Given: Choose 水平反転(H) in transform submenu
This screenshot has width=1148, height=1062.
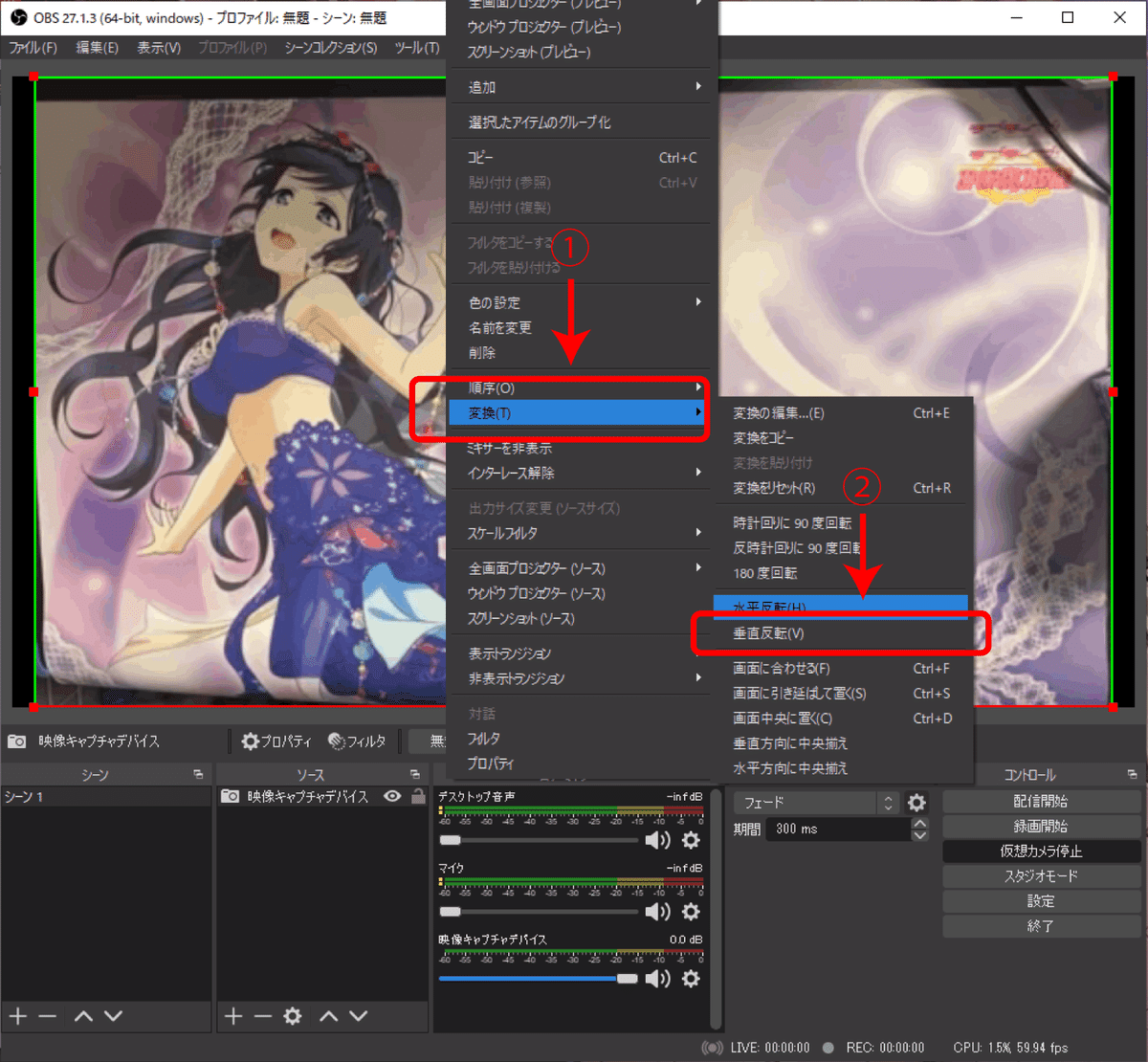Looking at the screenshot, I should click(x=841, y=607).
